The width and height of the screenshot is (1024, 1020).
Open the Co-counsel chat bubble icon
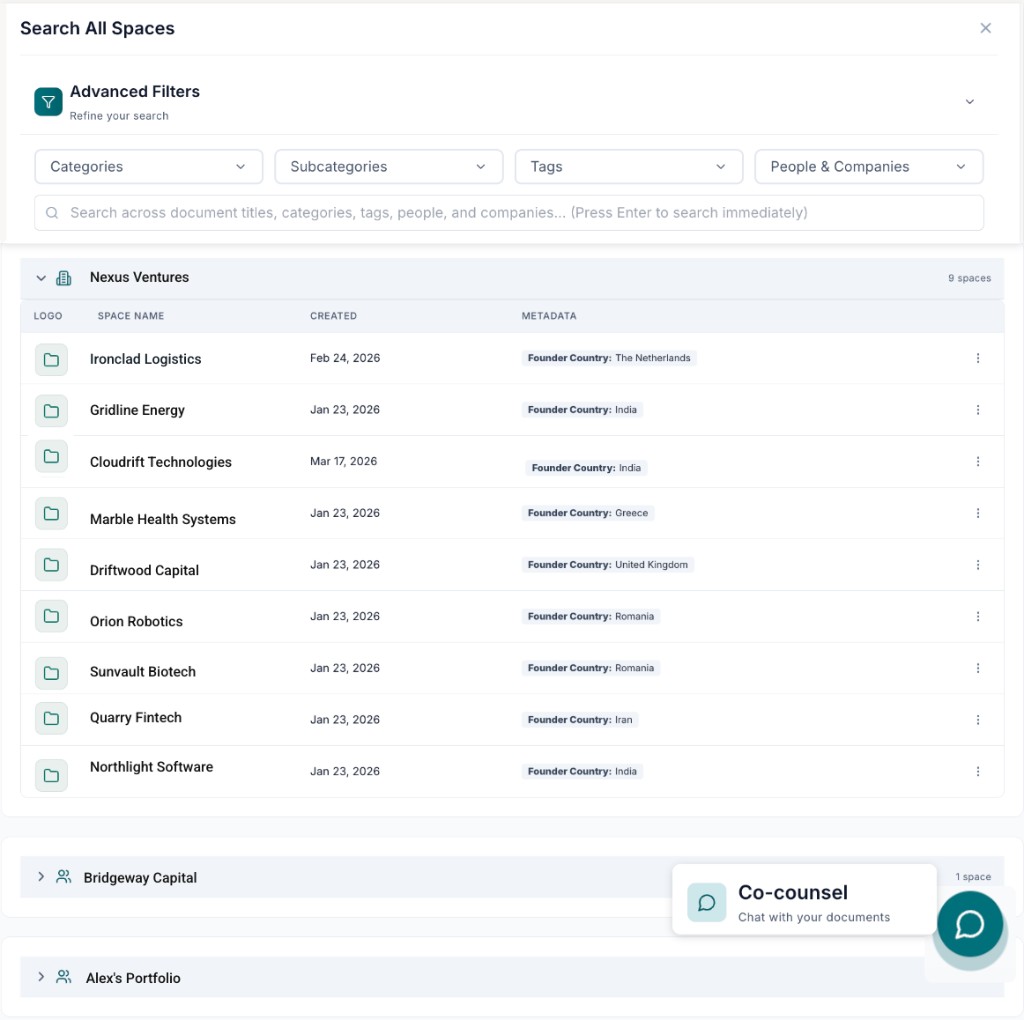[707, 902]
